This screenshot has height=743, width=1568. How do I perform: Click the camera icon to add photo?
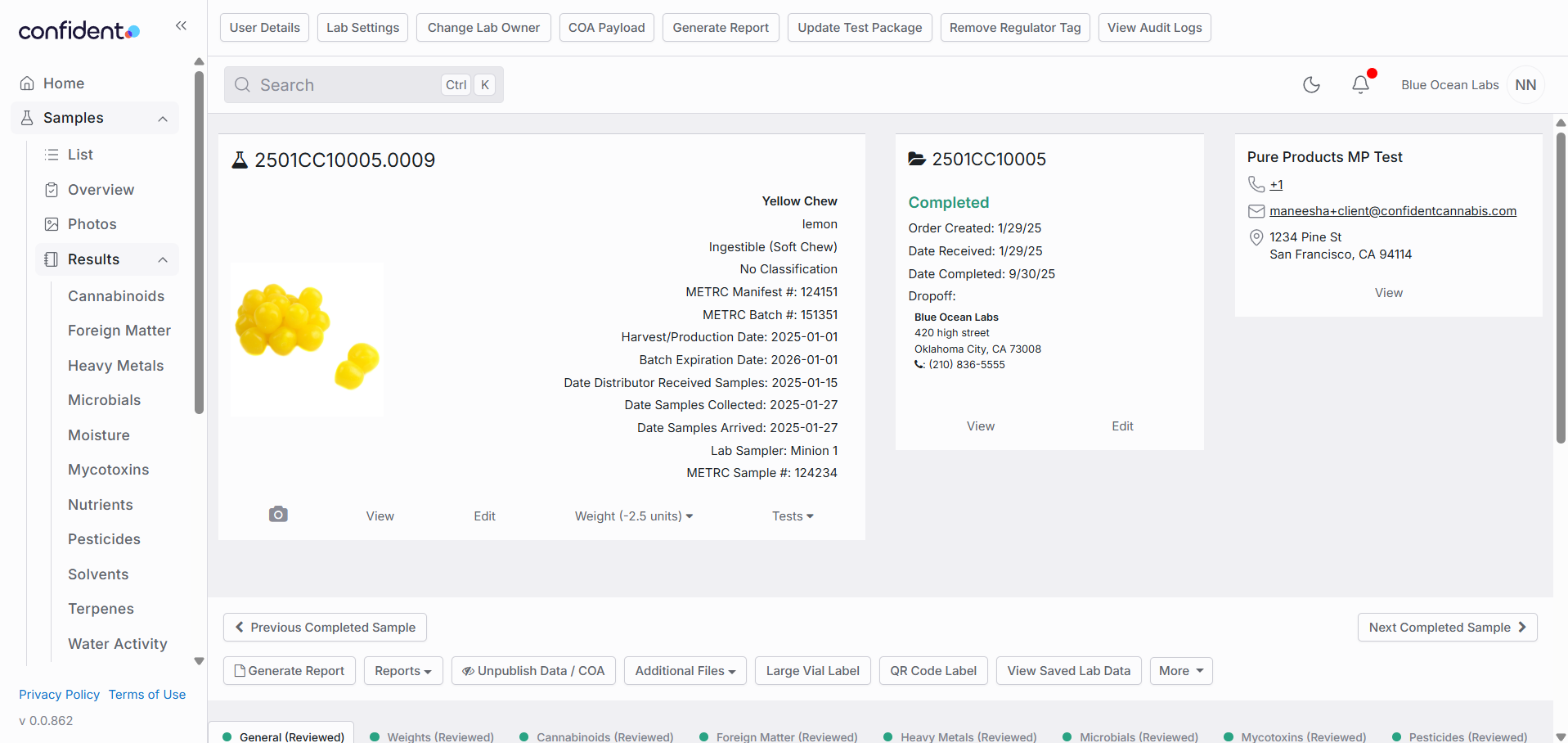point(278,515)
